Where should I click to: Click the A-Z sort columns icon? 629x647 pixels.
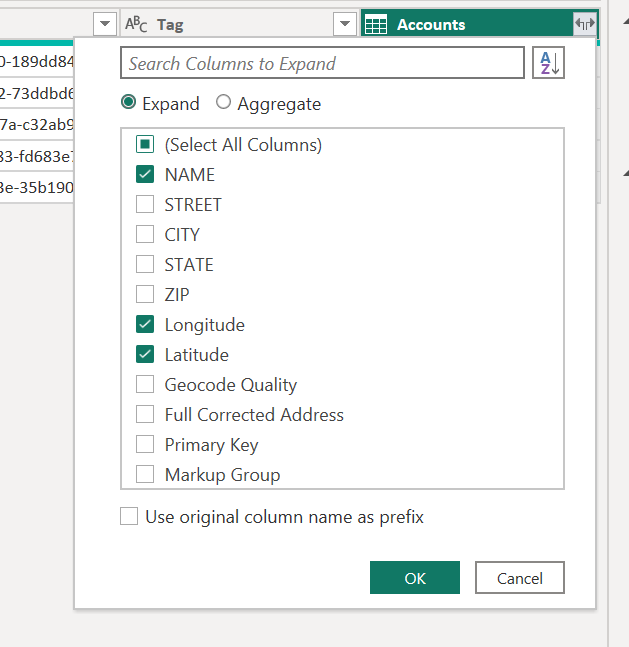click(548, 63)
